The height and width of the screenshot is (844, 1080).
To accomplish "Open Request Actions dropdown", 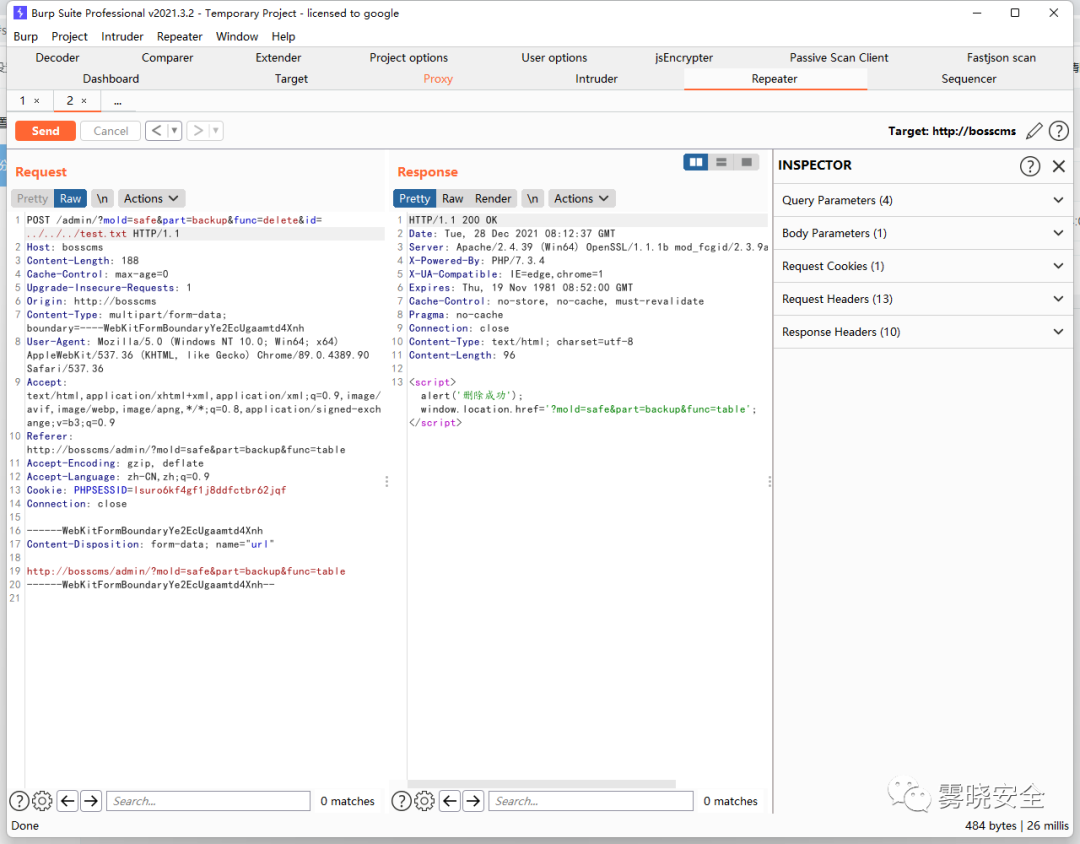I will point(151,198).
